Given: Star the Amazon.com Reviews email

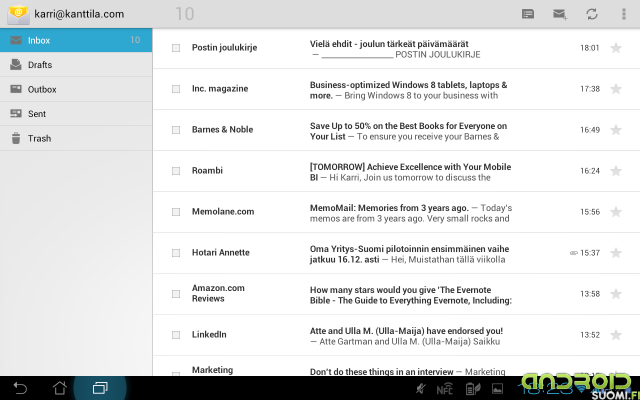Looking at the screenshot, I should (616, 294).
